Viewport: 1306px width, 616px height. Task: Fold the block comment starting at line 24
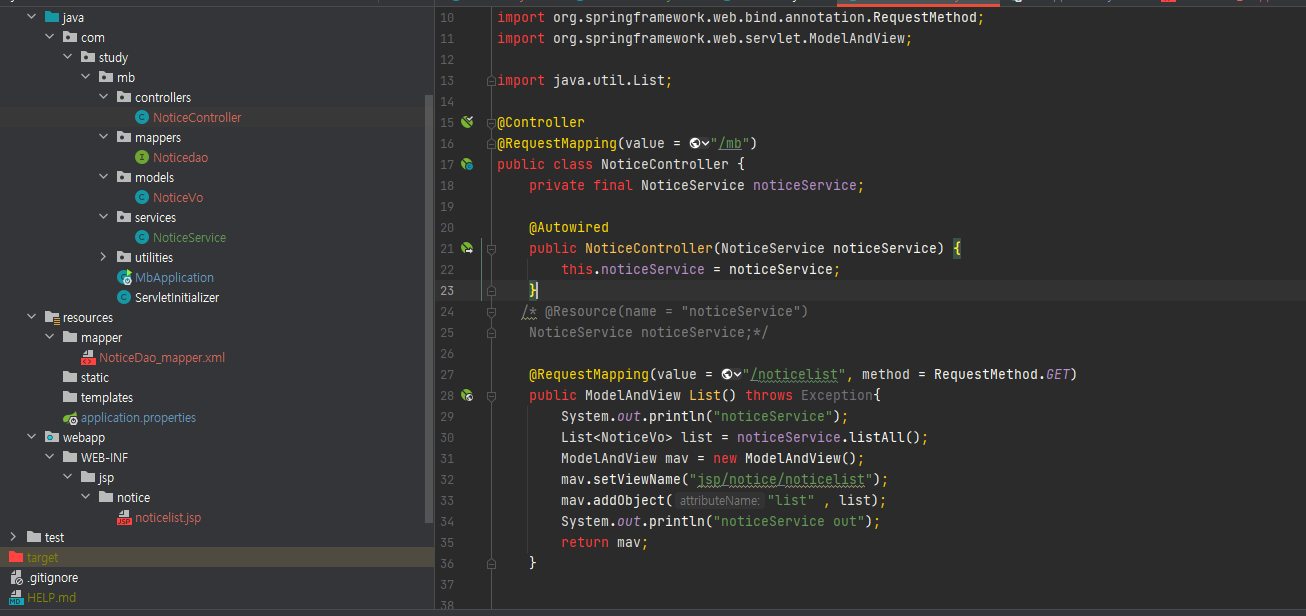(x=490, y=311)
